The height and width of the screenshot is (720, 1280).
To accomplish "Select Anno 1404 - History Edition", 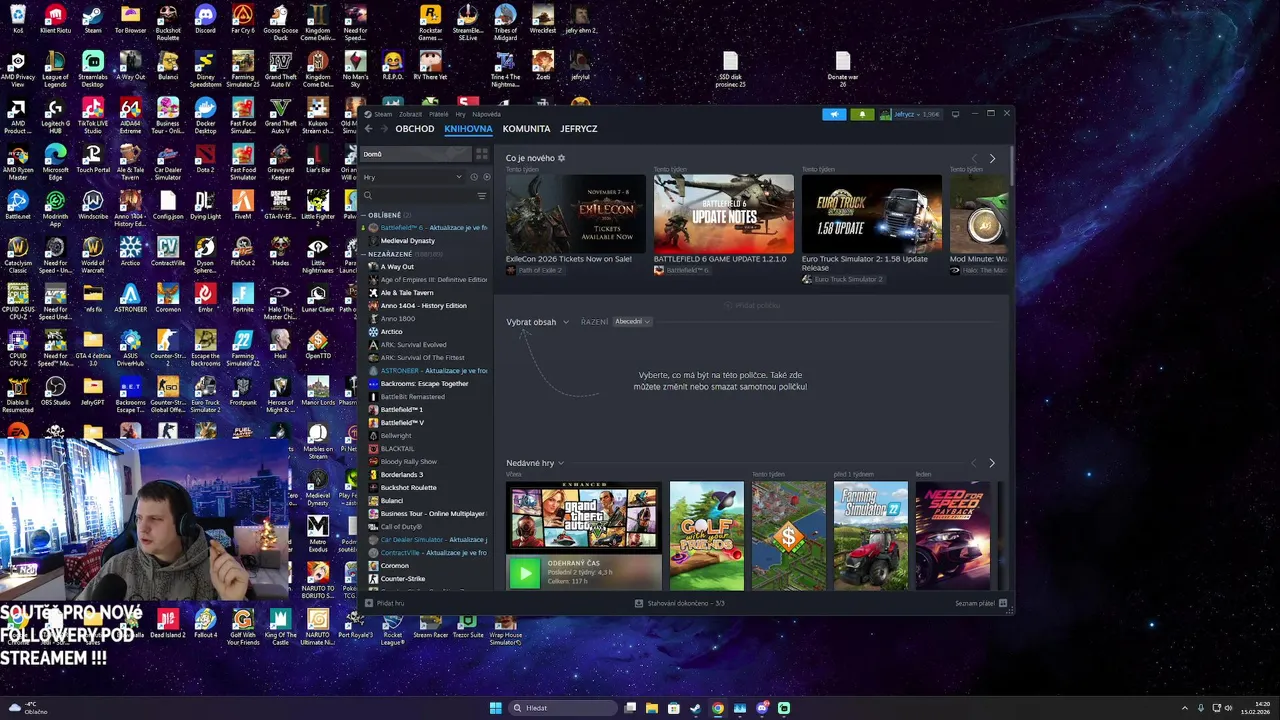I will click(423, 306).
